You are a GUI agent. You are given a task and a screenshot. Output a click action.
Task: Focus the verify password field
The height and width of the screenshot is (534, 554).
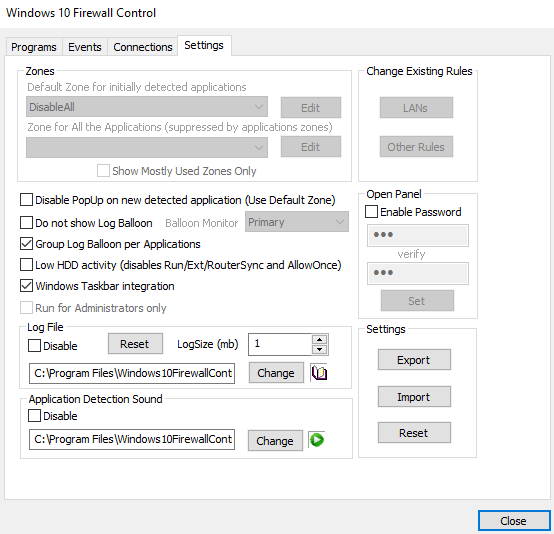point(418,273)
